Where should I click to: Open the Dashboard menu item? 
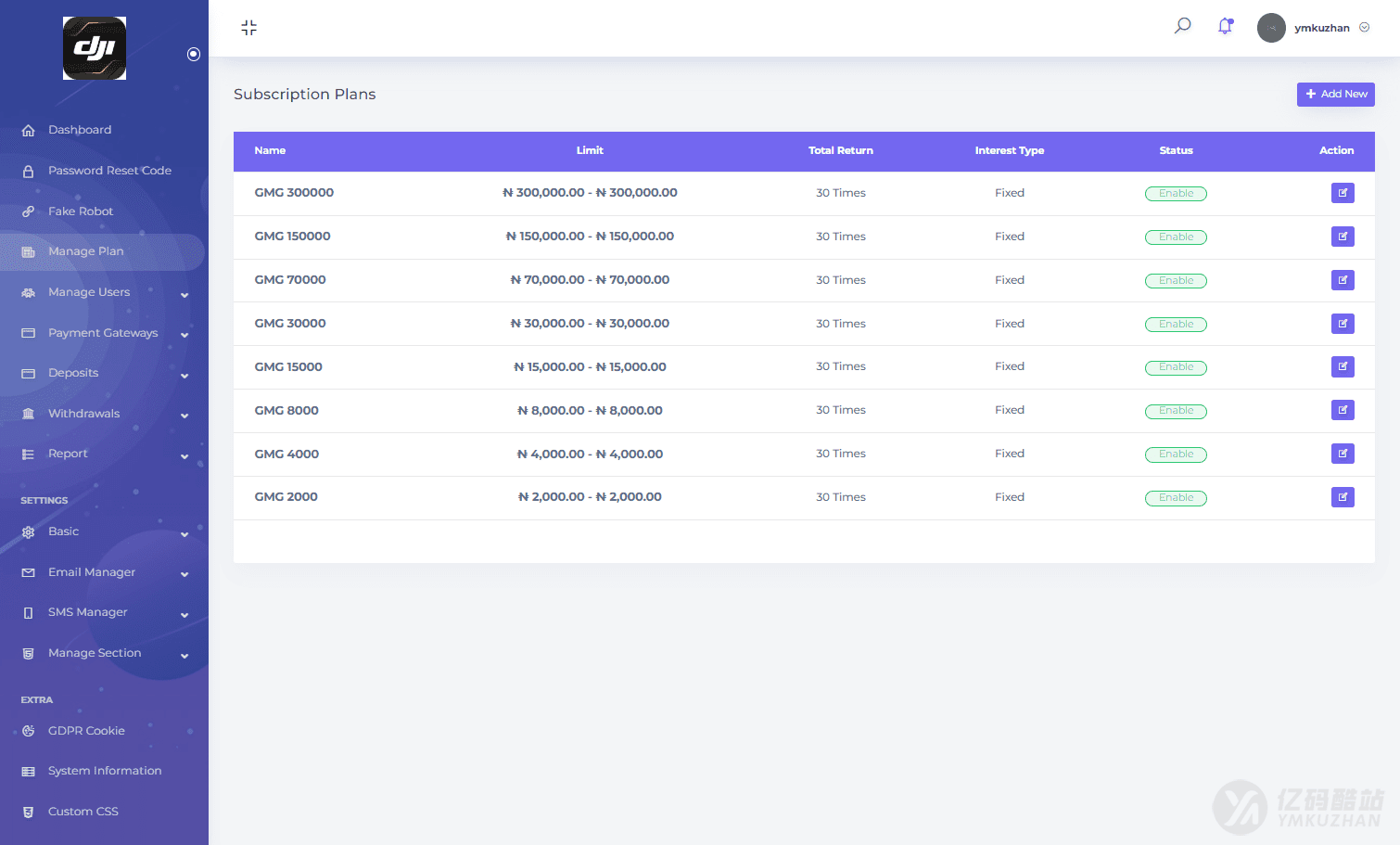[80, 130]
